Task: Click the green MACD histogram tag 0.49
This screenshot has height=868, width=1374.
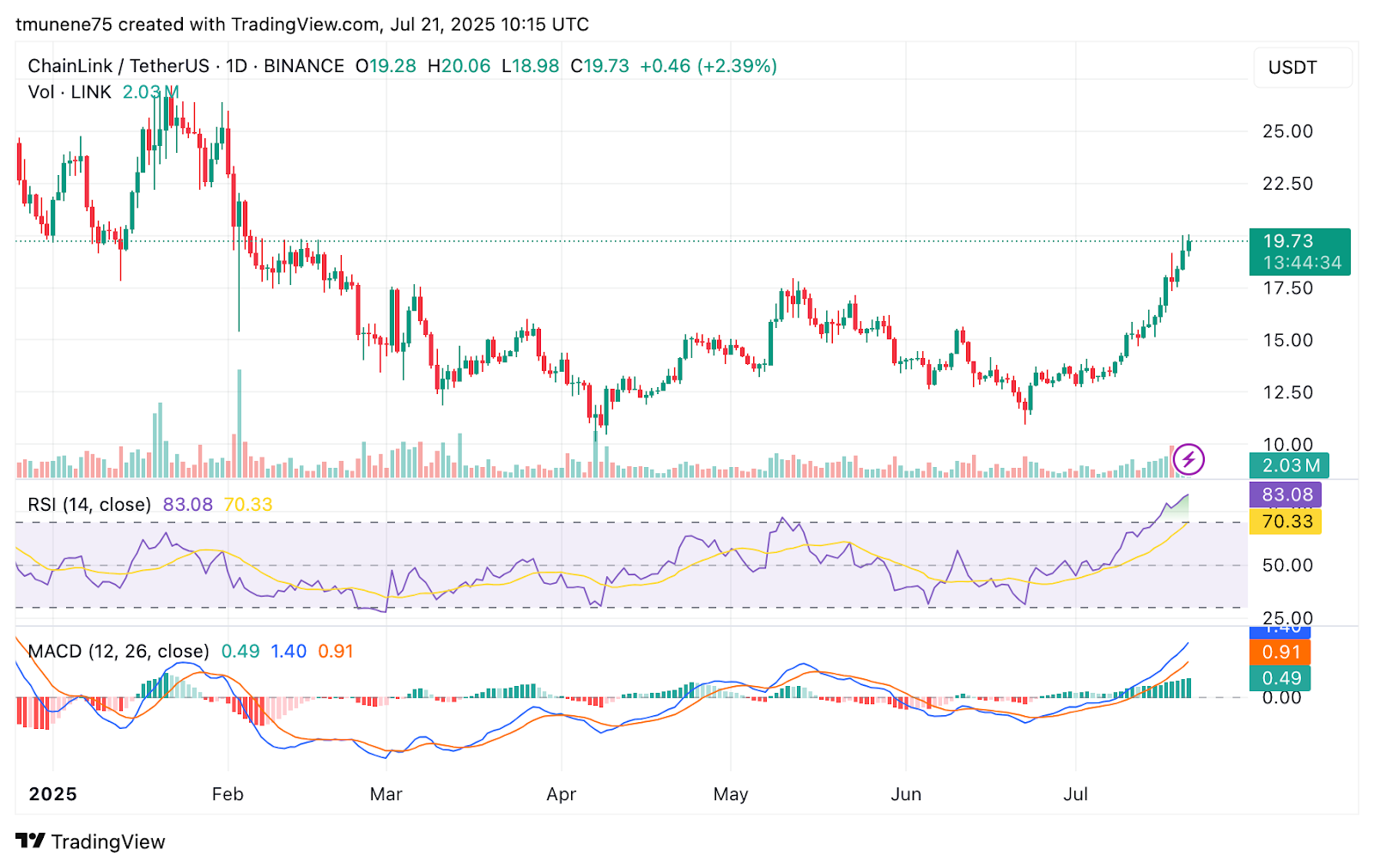Action: pyautogui.click(x=1280, y=678)
